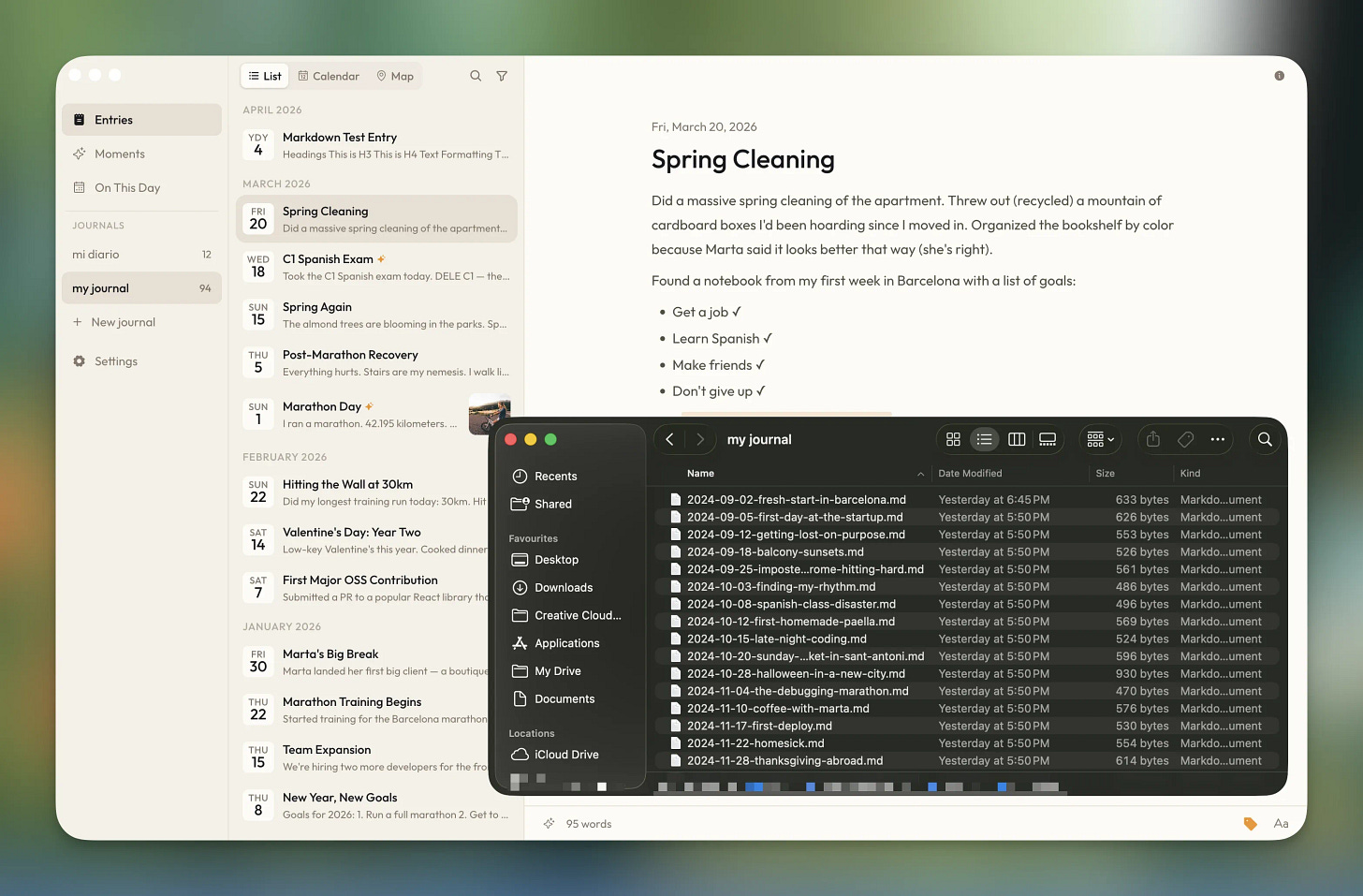Click the back navigation arrow in Finder
This screenshot has width=1363, height=896.
click(670, 439)
